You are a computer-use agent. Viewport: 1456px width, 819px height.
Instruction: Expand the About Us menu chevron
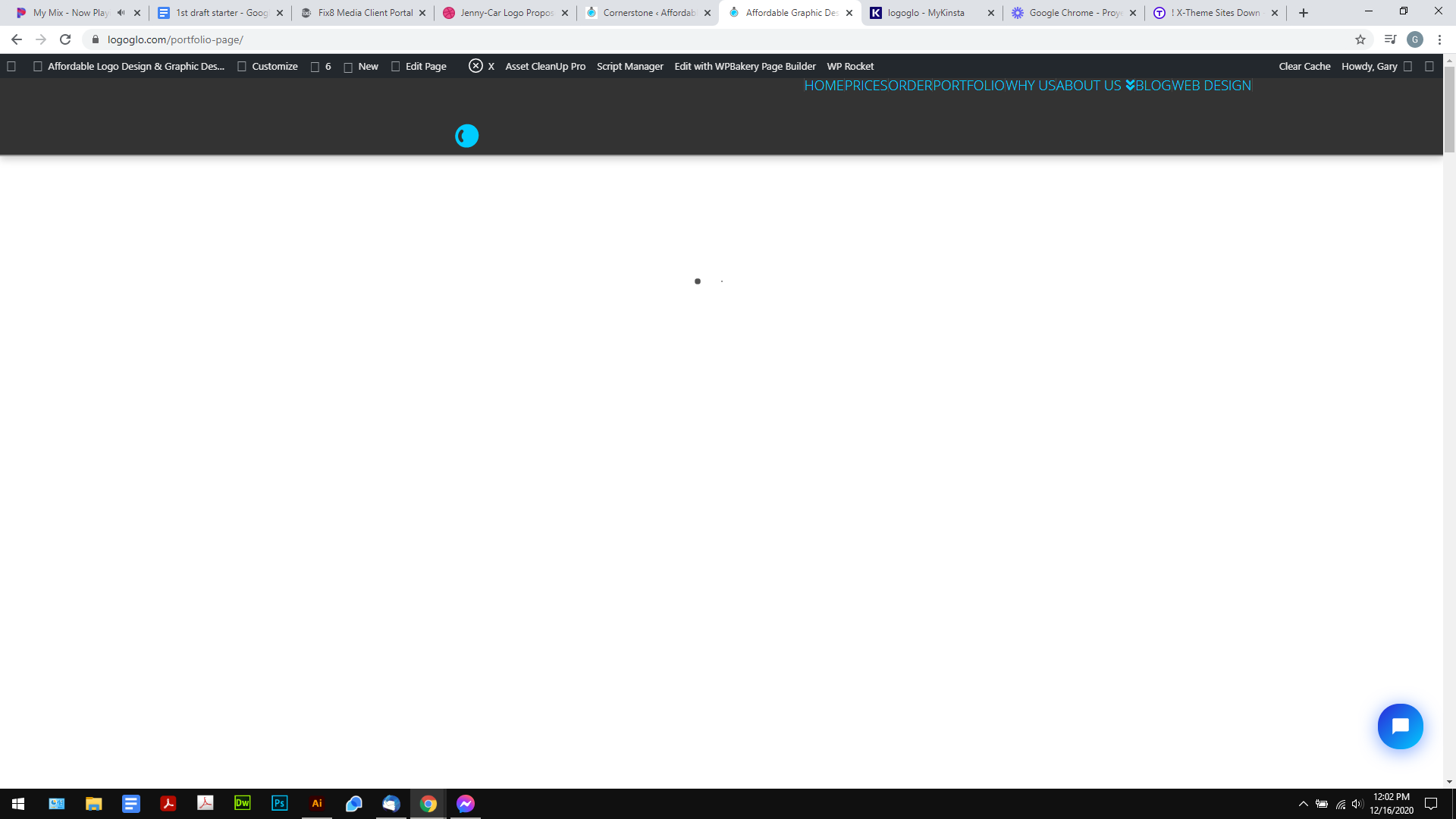click(1130, 86)
